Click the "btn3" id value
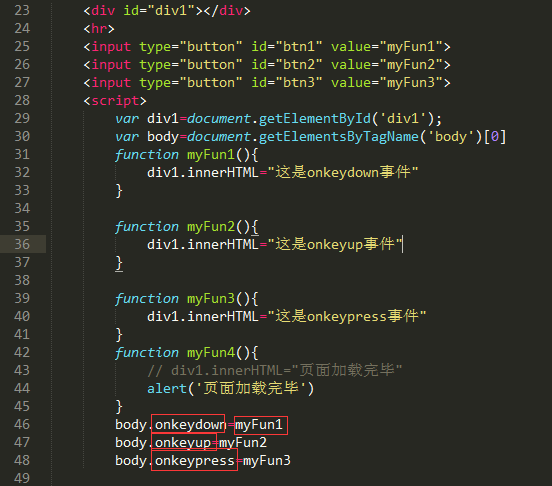This screenshot has height=486, width=552. pyautogui.click(x=299, y=82)
